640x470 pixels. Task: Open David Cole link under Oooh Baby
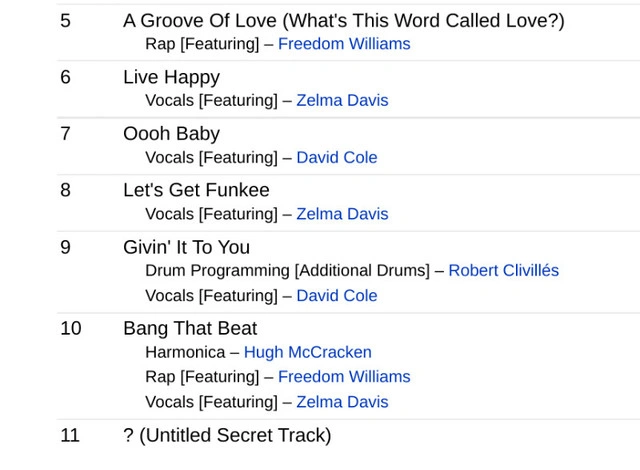point(336,157)
